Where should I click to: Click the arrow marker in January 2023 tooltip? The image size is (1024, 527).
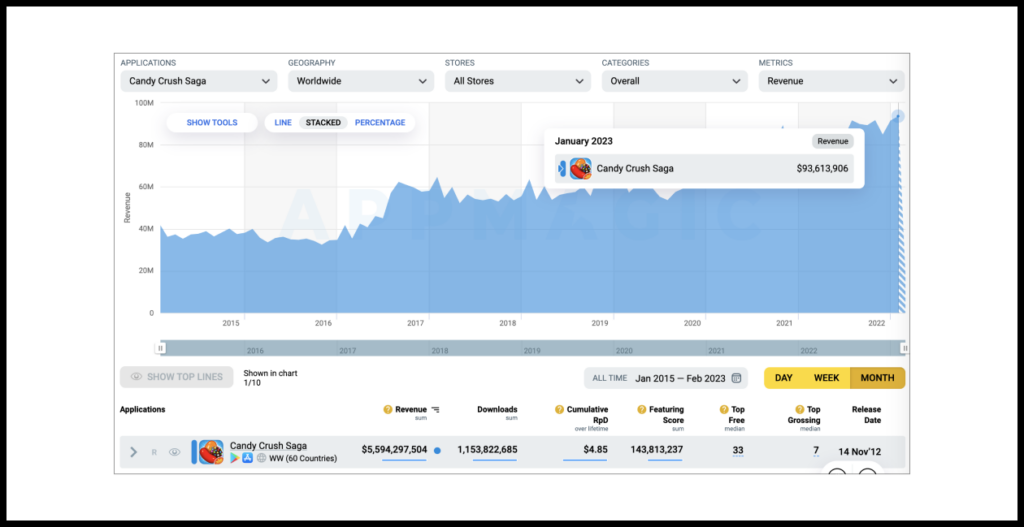[562, 168]
